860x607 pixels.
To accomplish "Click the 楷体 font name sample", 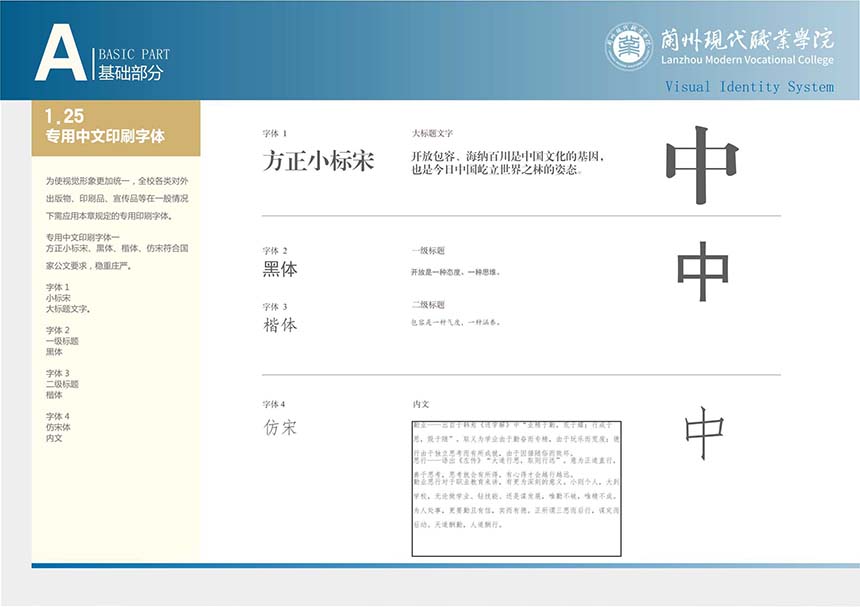I will (x=280, y=325).
